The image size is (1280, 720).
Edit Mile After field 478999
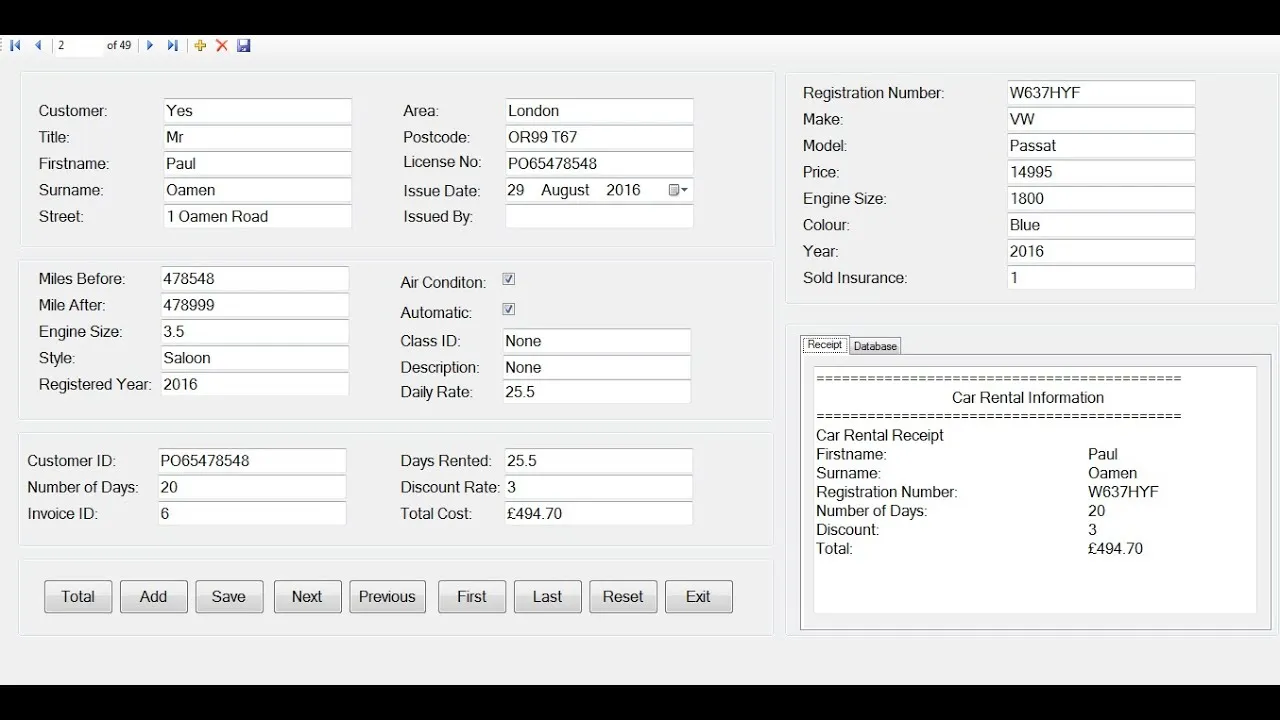pyautogui.click(x=255, y=305)
